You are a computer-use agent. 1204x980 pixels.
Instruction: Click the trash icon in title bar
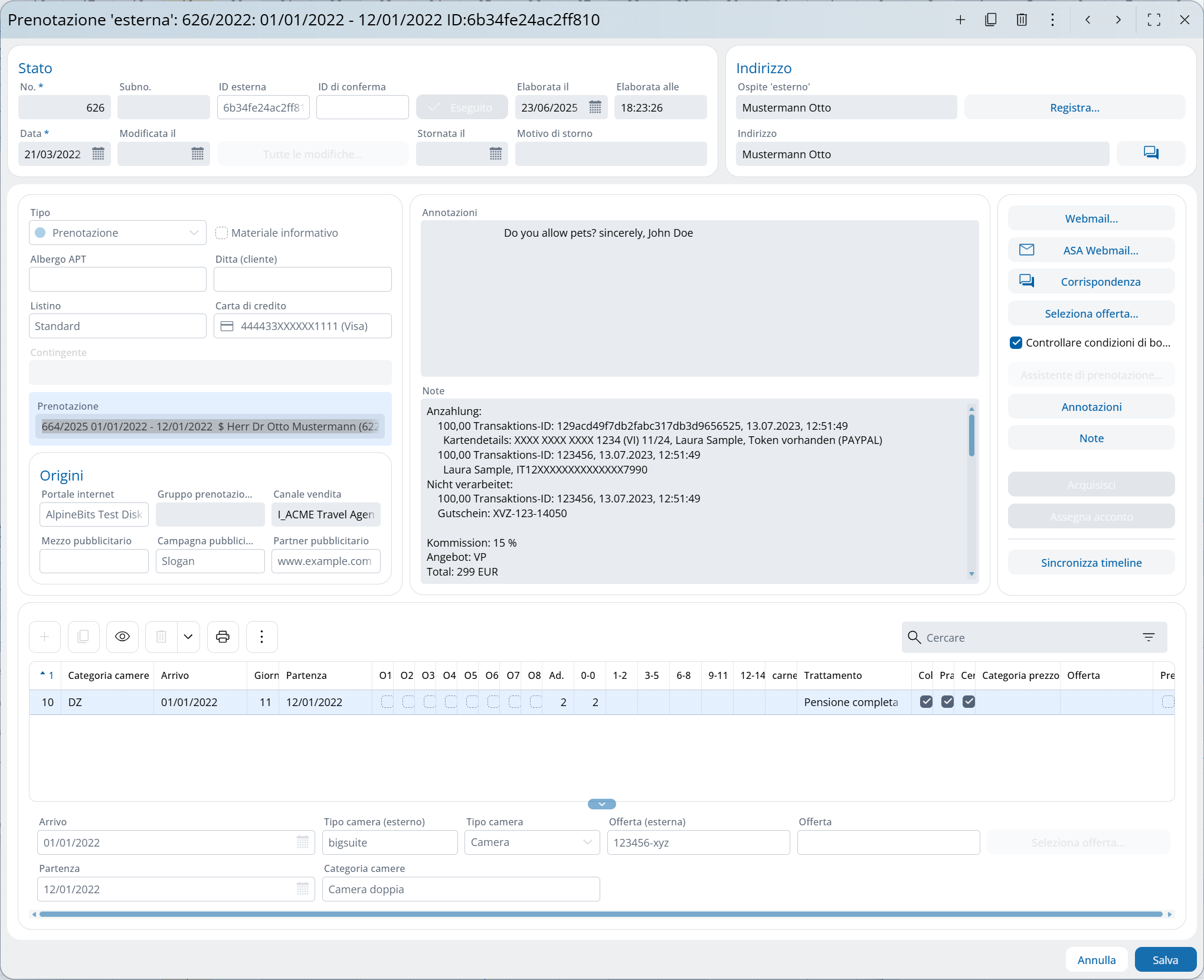(1022, 20)
